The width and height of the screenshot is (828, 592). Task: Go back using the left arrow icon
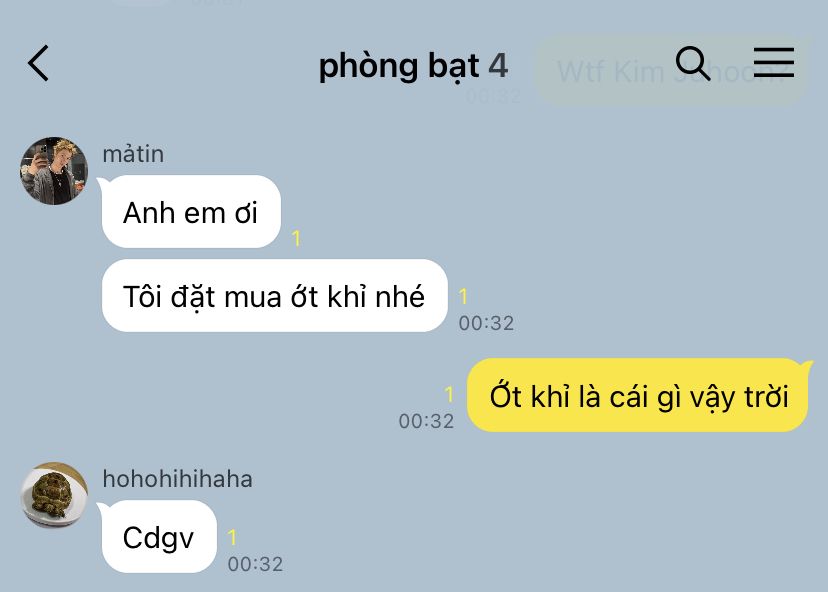pos(38,63)
